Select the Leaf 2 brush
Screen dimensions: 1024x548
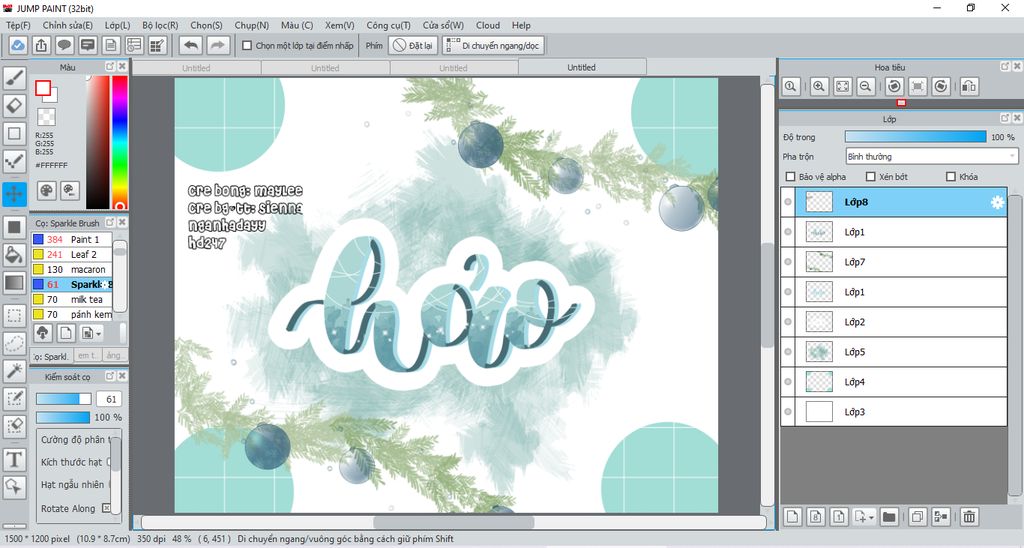click(x=72, y=254)
